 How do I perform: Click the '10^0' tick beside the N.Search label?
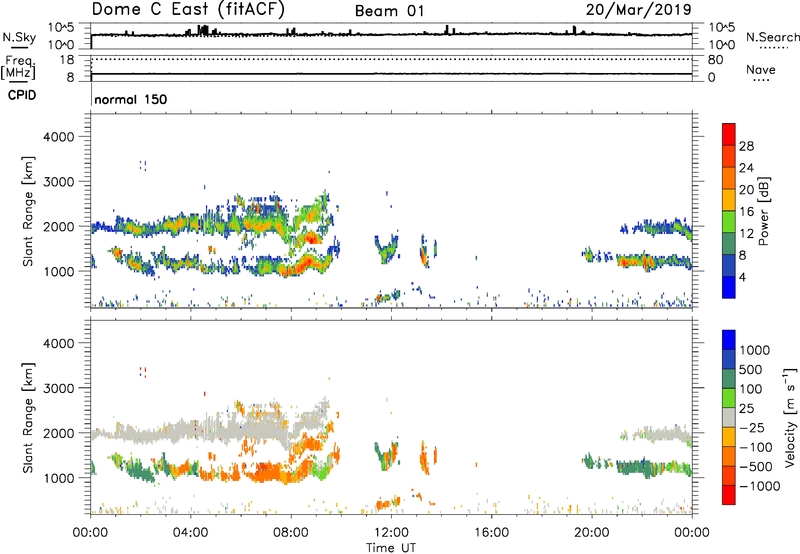tap(721, 45)
